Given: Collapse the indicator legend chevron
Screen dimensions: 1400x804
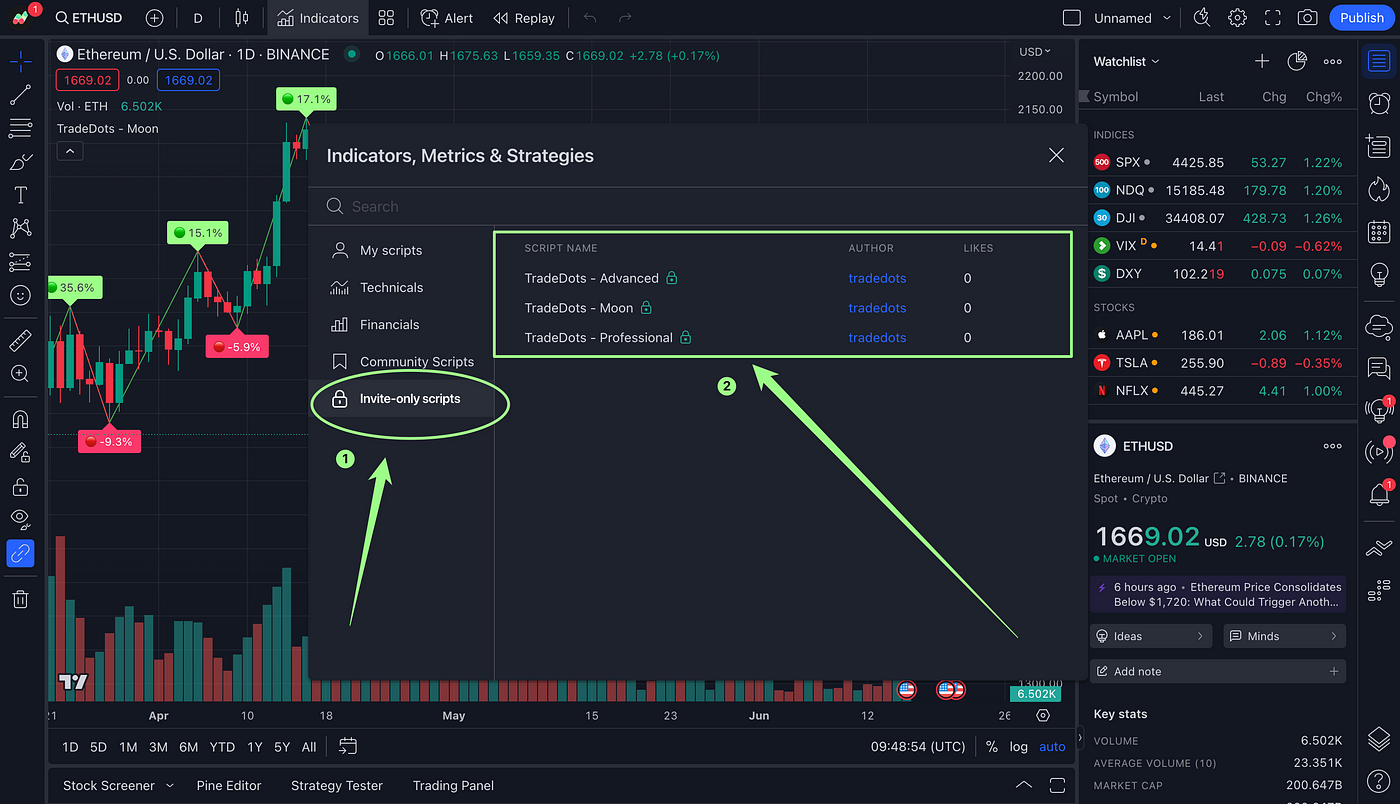Looking at the screenshot, I should coord(70,152).
